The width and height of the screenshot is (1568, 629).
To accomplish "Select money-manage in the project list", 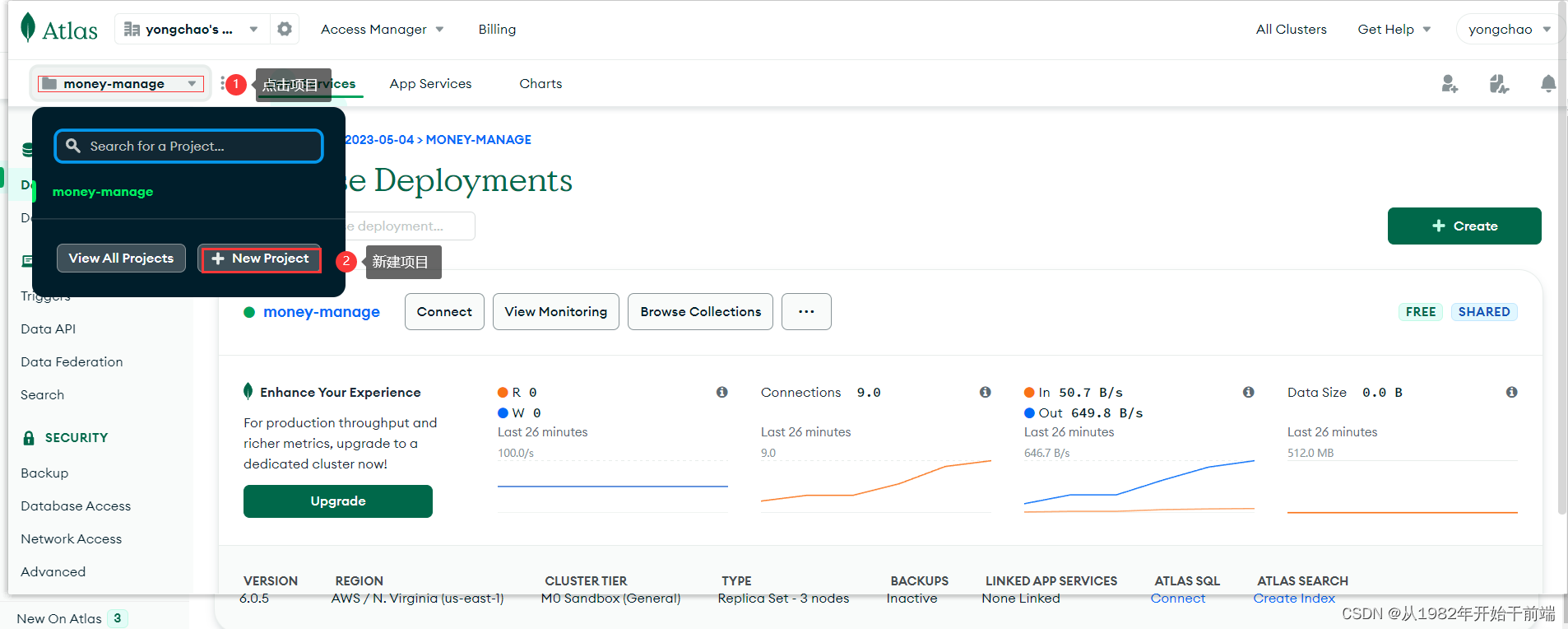I will coord(103,191).
